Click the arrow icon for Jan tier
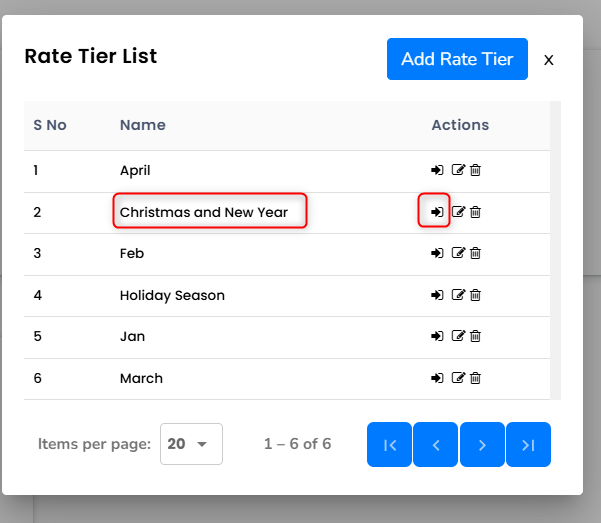 coord(437,337)
